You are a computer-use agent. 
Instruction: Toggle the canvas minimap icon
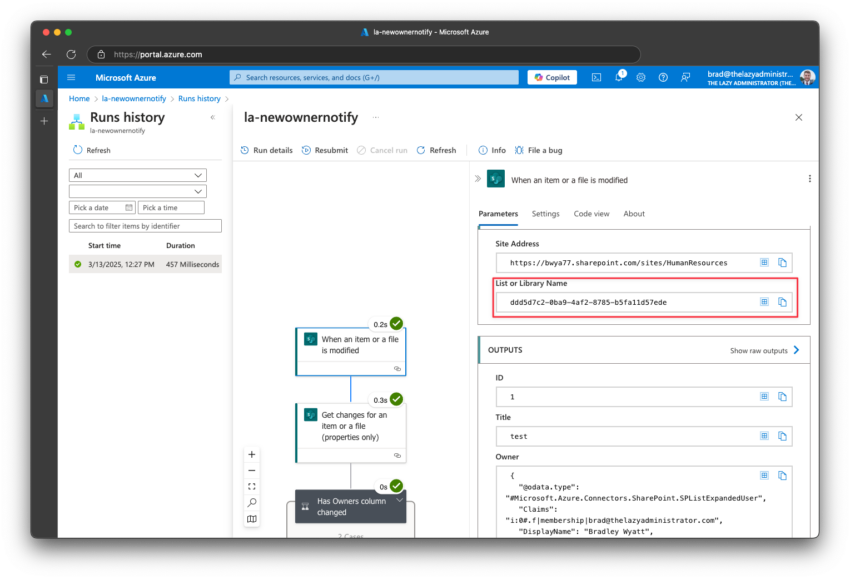252,519
